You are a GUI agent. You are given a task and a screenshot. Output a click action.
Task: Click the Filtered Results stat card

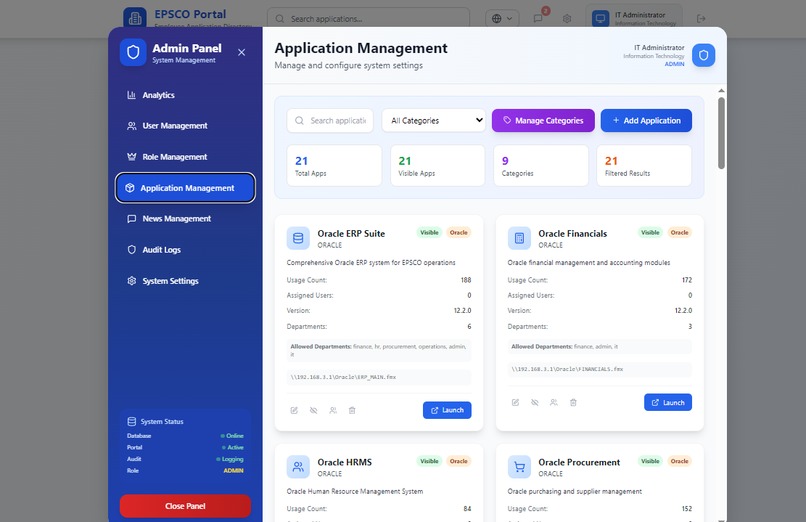click(644, 165)
